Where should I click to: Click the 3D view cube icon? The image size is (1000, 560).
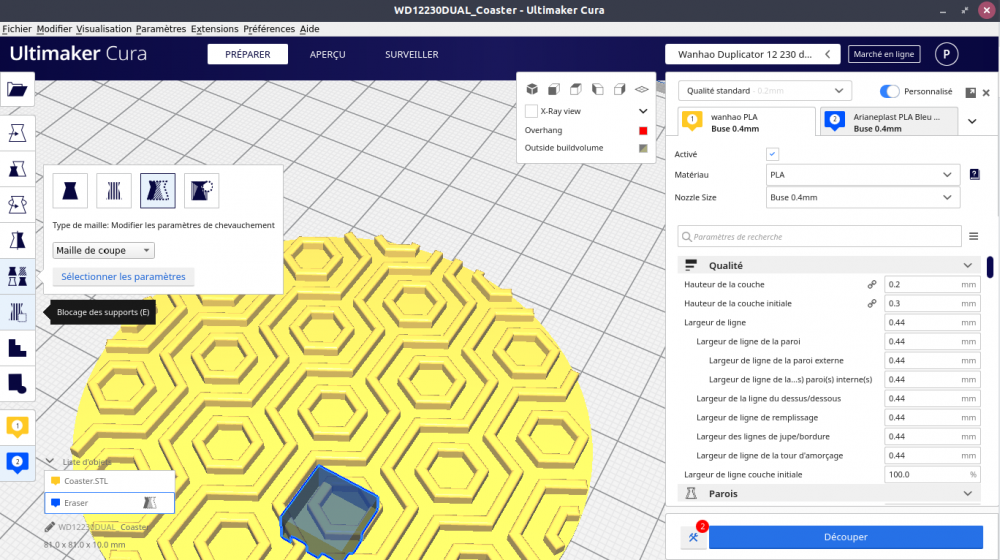[x=532, y=89]
